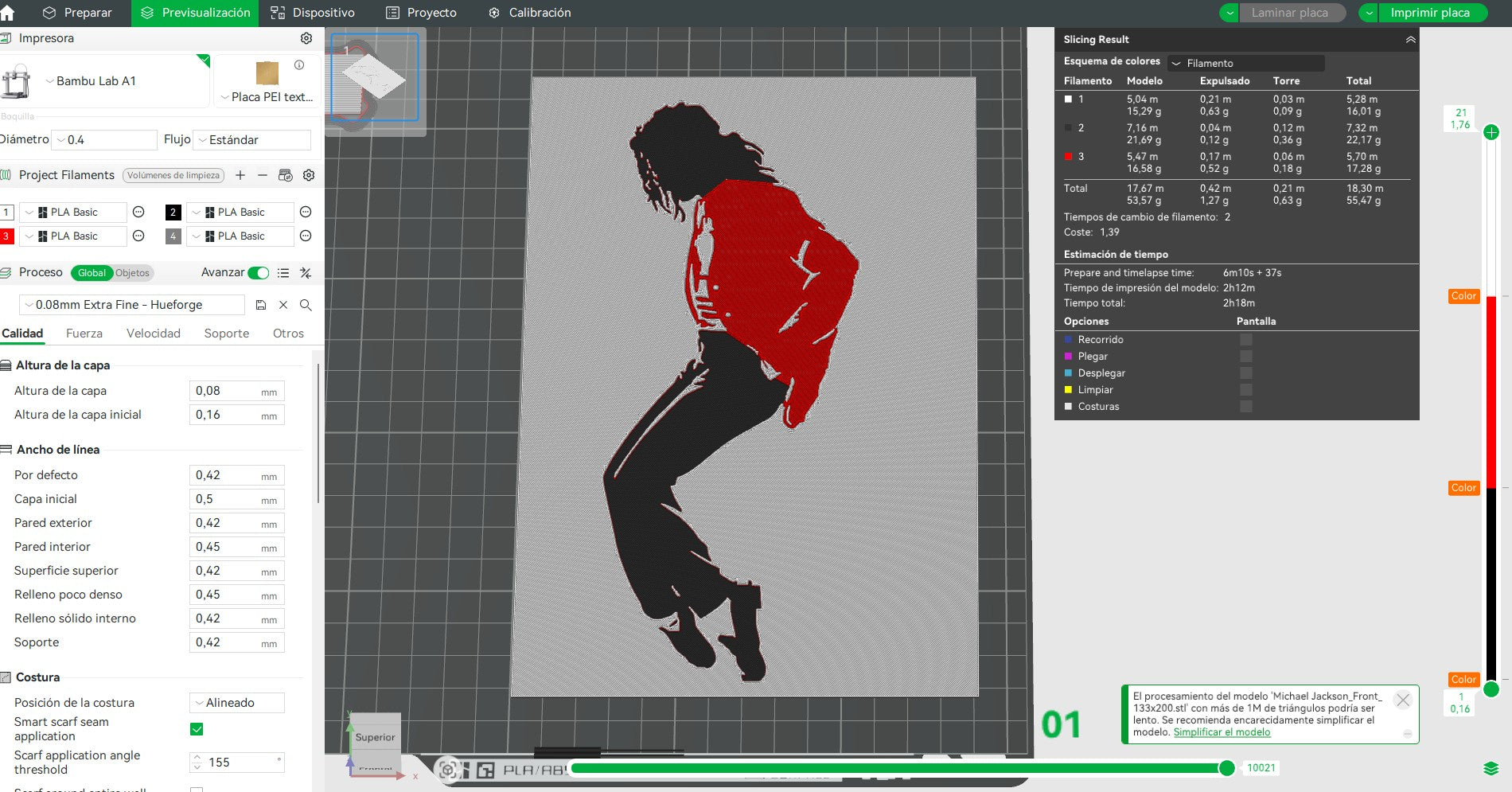Open Fuerza settings tab
Image resolution: width=1512 pixels, height=792 pixels.
[x=84, y=334]
